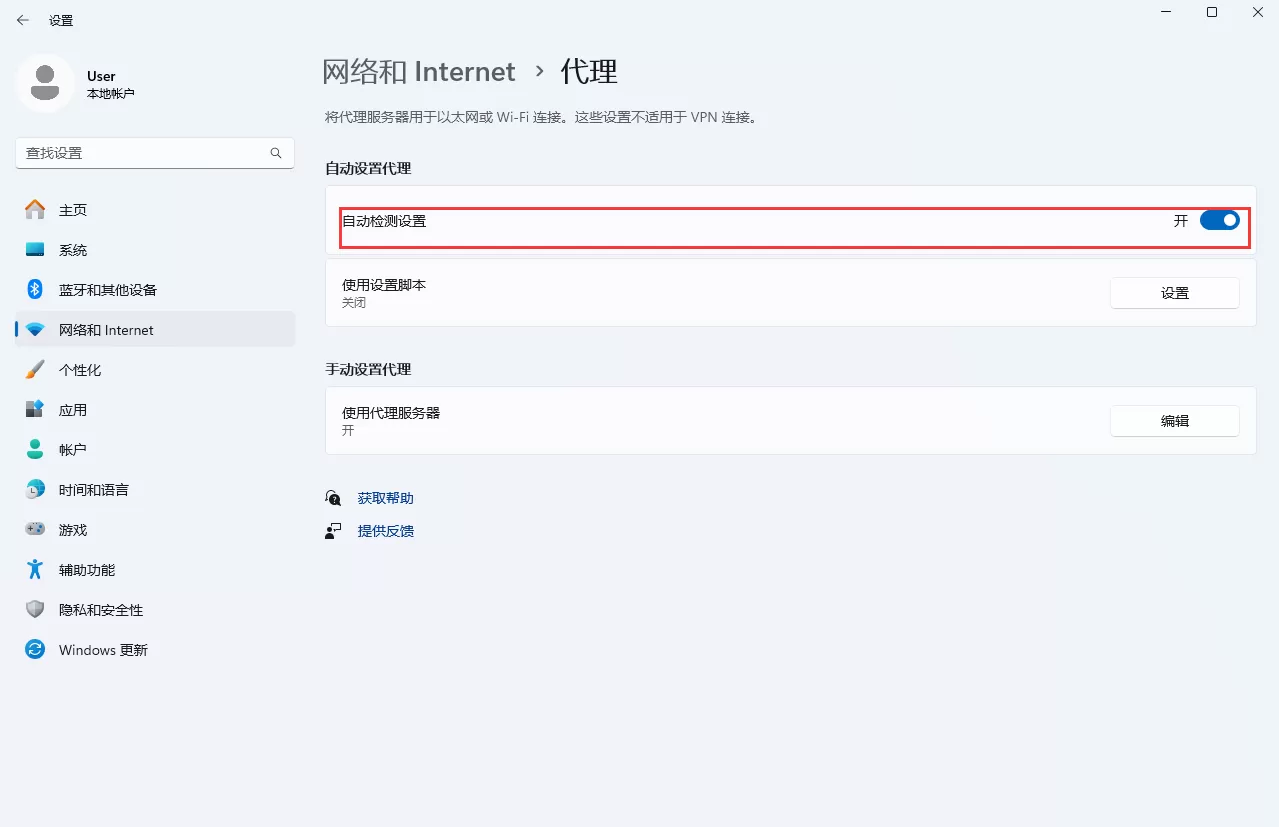Open 蓝牙和其他设备 settings
The width and height of the screenshot is (1279, 827).
click(x=35, y=289)
